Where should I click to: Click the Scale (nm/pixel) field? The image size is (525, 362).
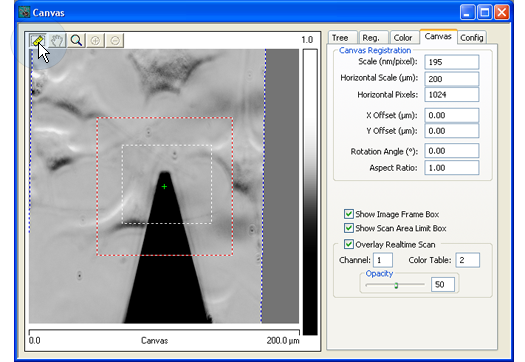452,62
